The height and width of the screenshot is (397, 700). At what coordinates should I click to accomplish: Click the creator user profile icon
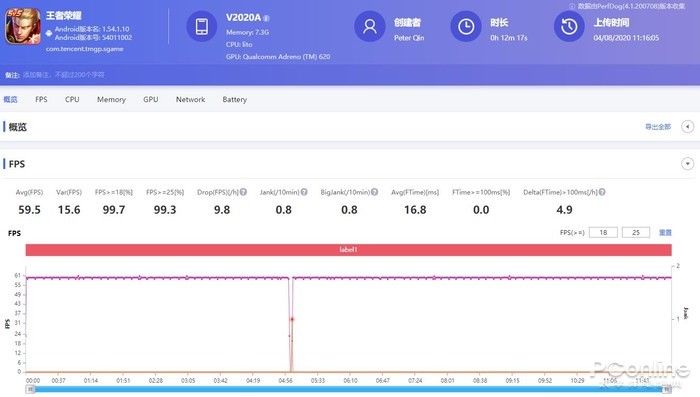pos(370,26)
